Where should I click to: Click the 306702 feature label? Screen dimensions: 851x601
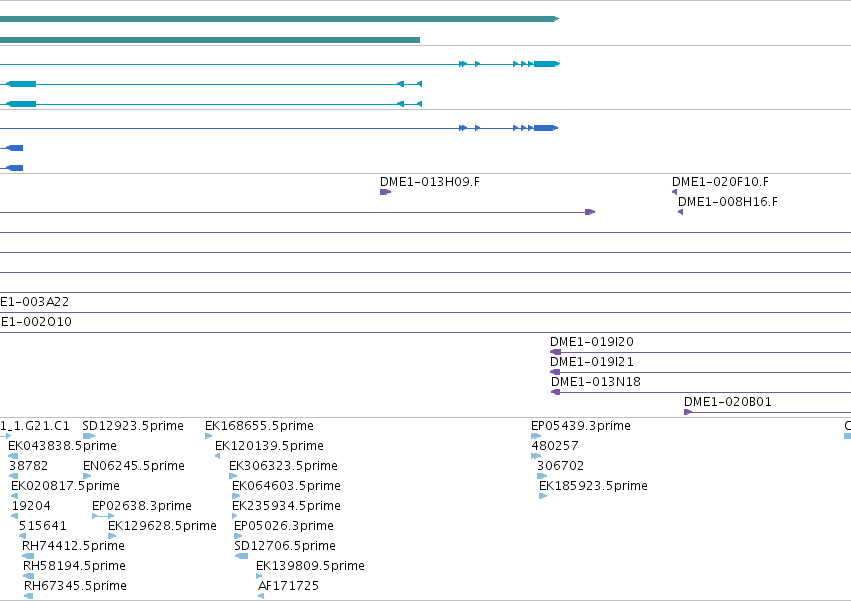[561, 466]
